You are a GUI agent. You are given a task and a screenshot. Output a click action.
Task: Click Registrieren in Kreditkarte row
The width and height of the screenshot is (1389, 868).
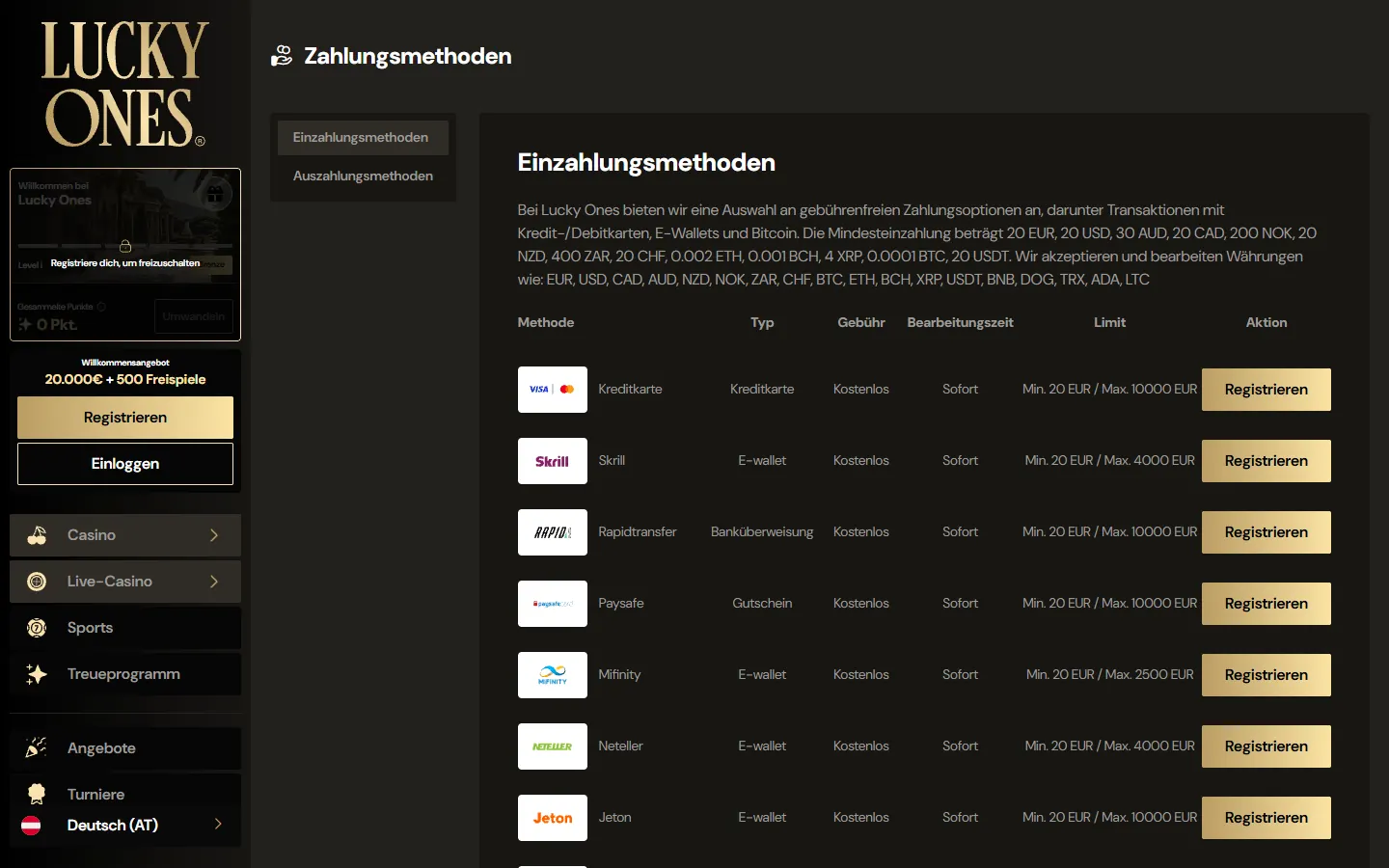tap(1266, 390)
